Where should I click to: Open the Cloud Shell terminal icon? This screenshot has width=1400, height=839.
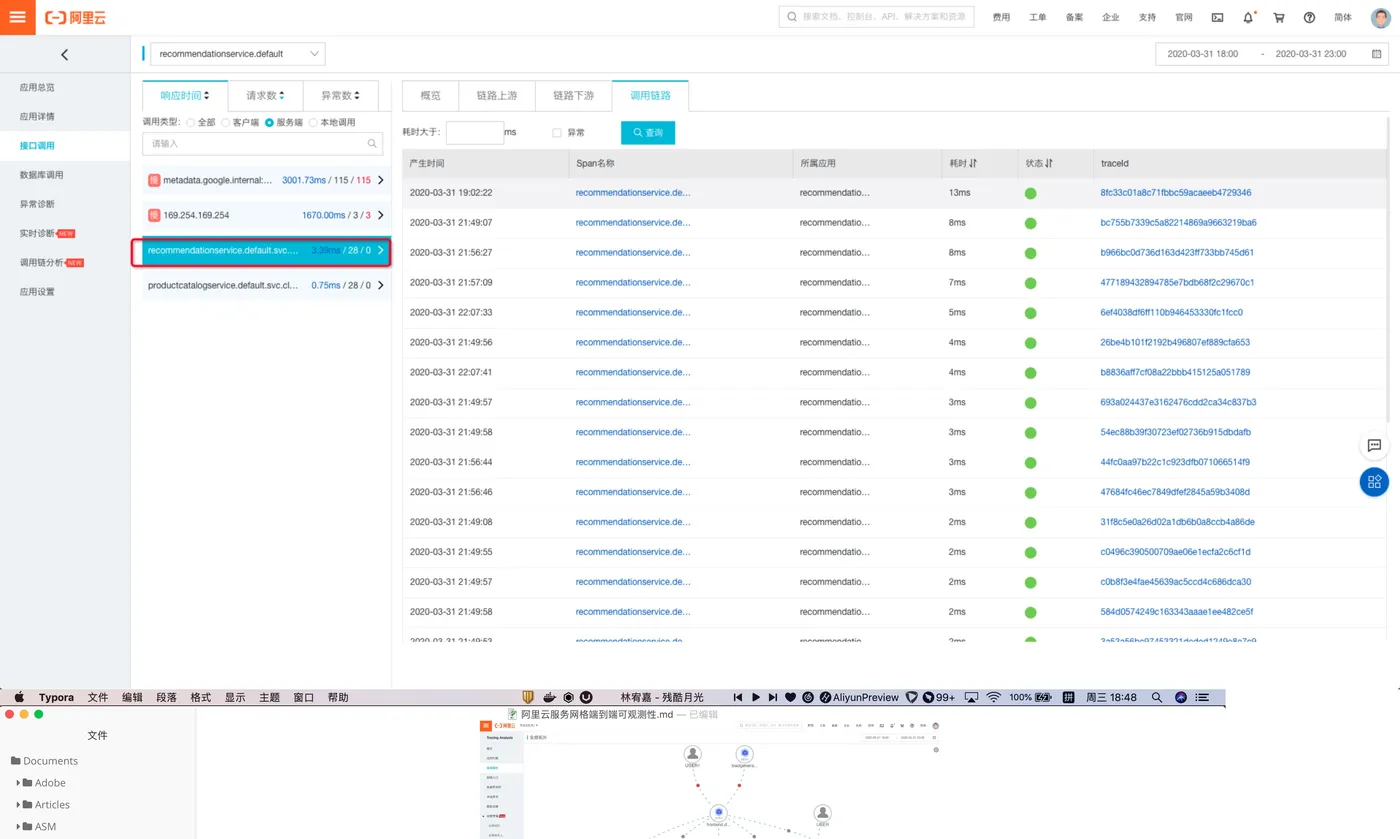(1217, 17)
